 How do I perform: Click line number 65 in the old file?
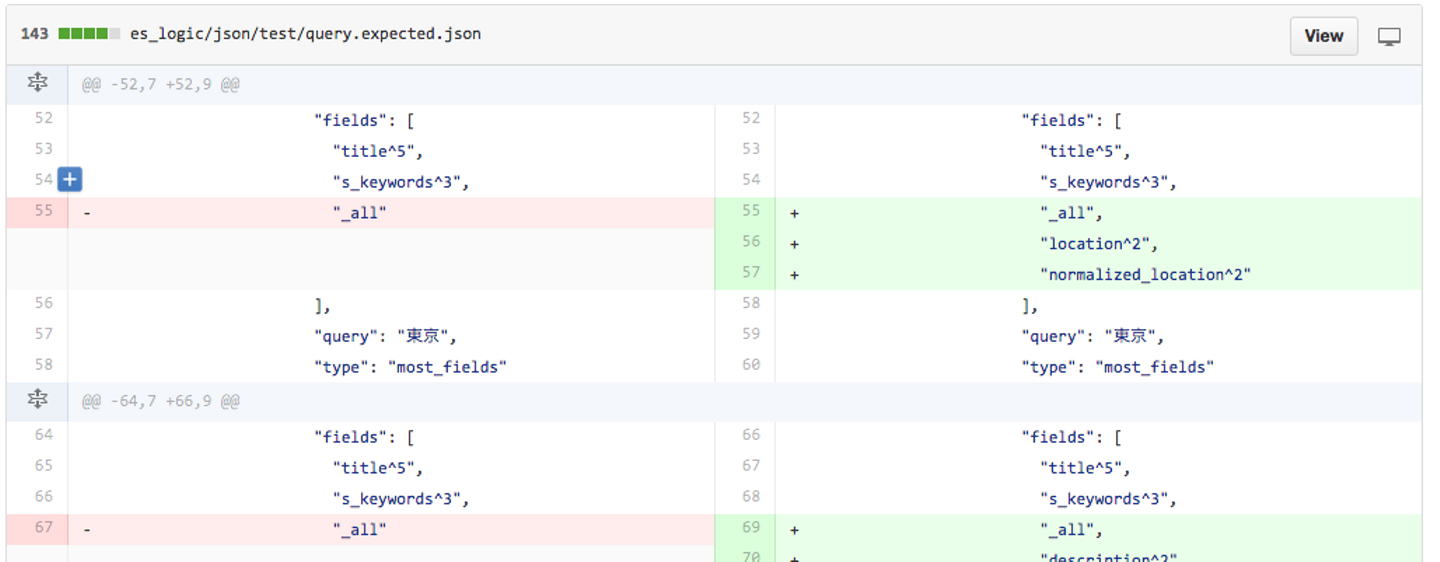click(x=43, y=466)
